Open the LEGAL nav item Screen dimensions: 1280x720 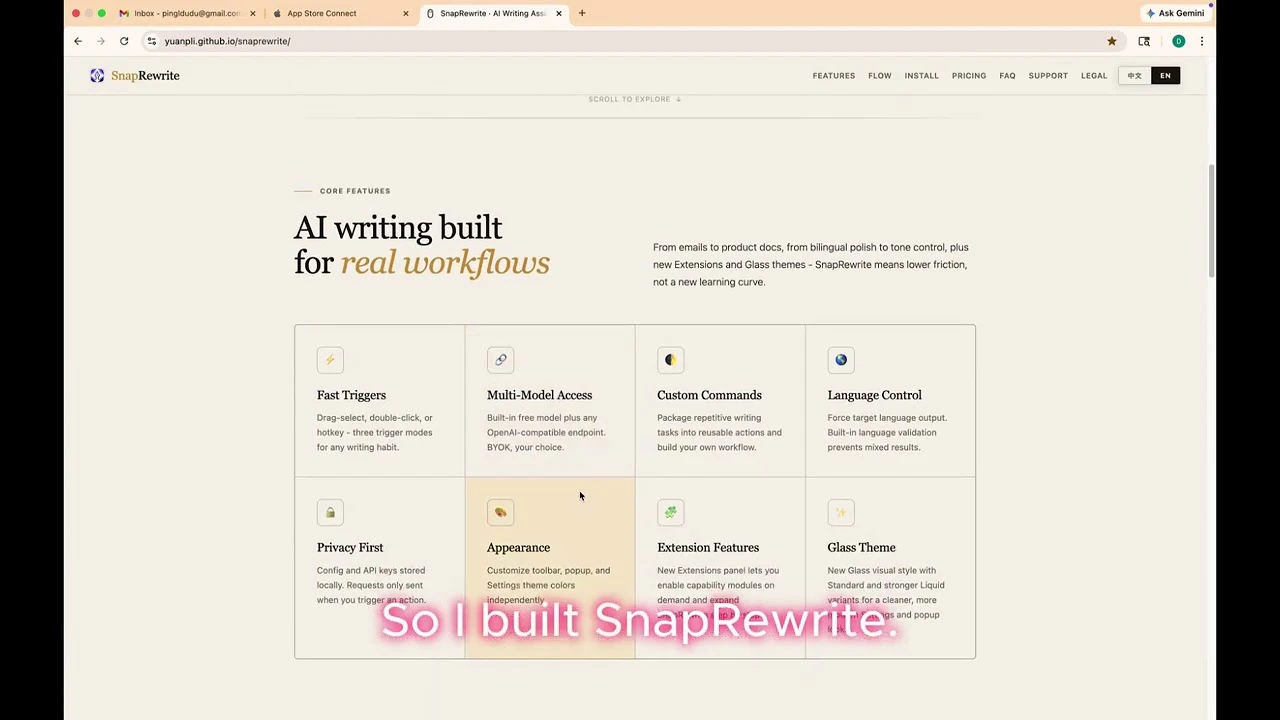click(1094, 76)
